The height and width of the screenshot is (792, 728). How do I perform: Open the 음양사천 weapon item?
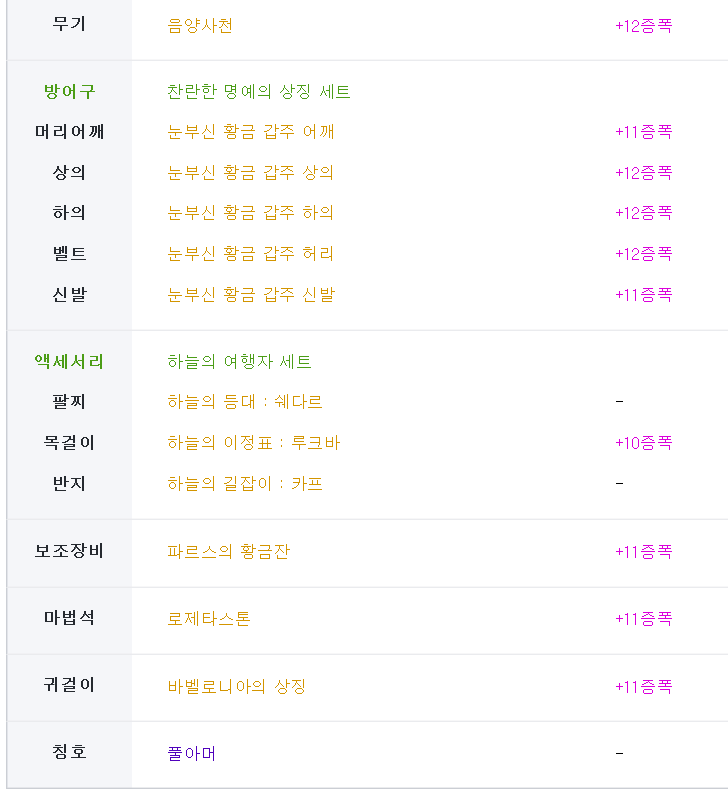point(200,26)
